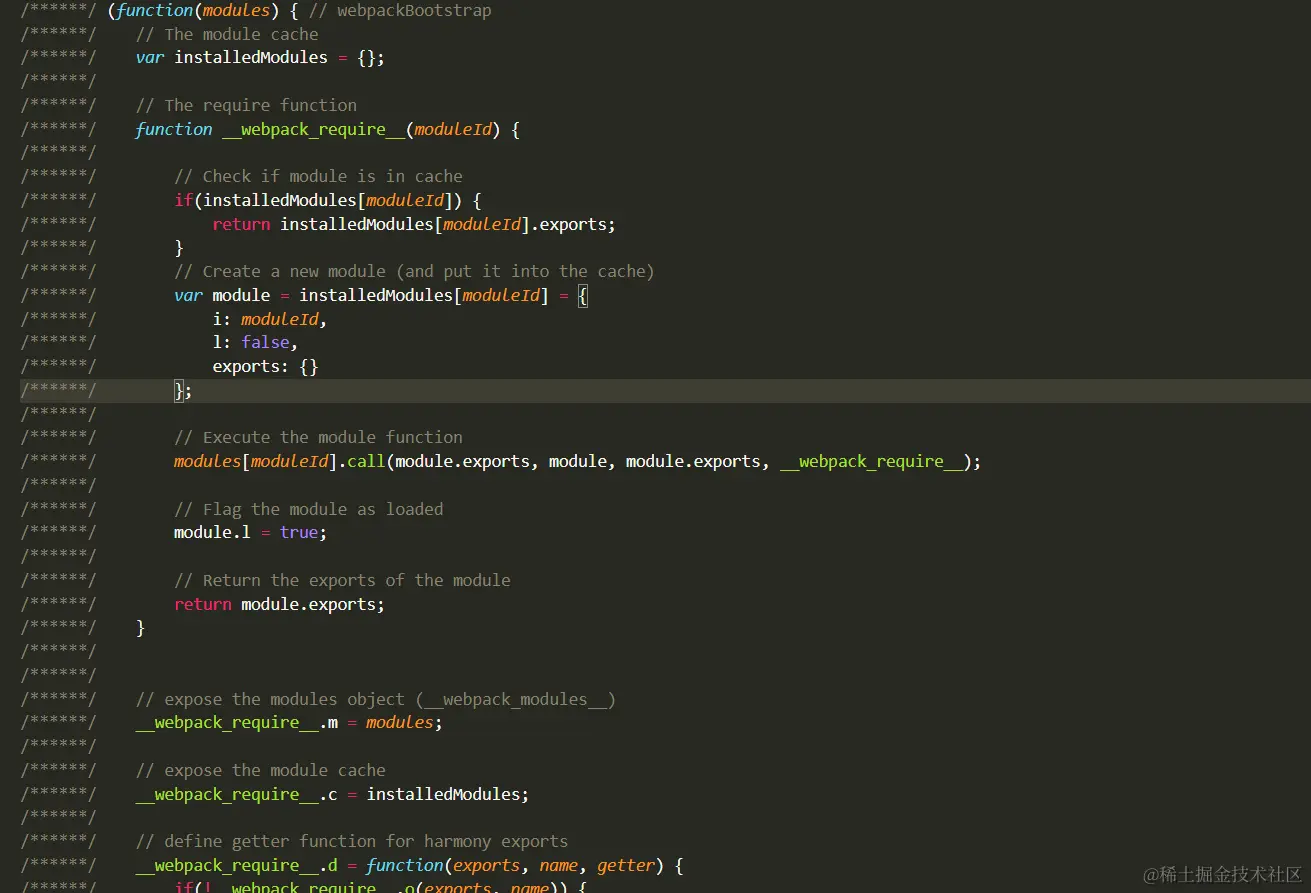The height and width of the screenshot is (893, 1311).
Task: Select the '// Create a new module' comment
Action: click(414, 271)
